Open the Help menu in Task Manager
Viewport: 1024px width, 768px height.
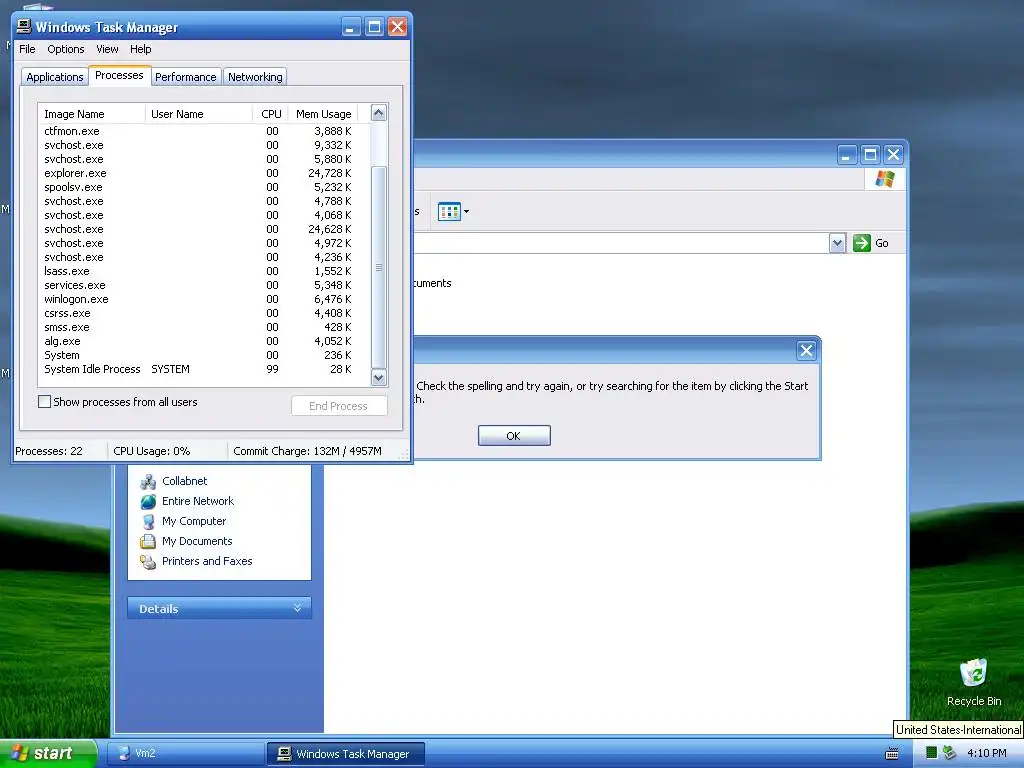[140, 49]
